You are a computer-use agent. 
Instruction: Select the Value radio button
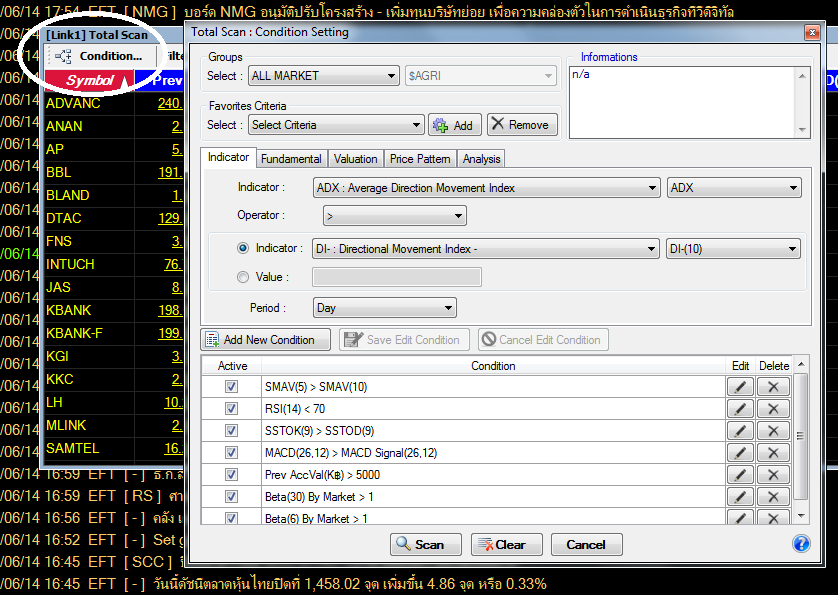(x=243, y=277)
